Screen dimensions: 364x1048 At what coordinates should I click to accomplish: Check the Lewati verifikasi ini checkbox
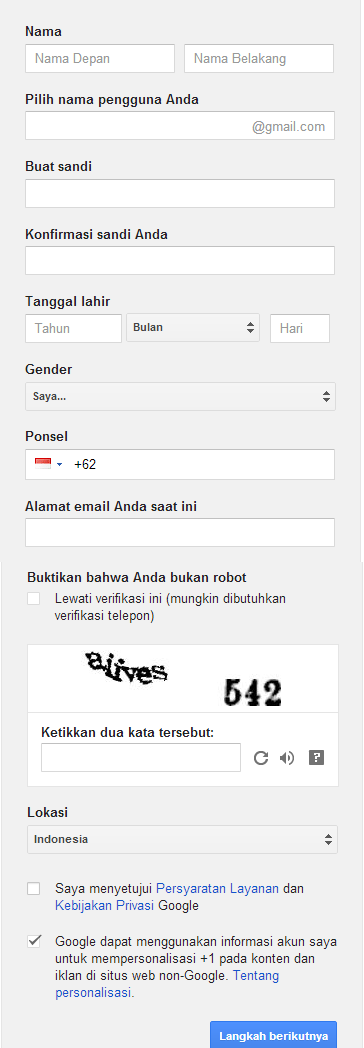click(33, 599)
